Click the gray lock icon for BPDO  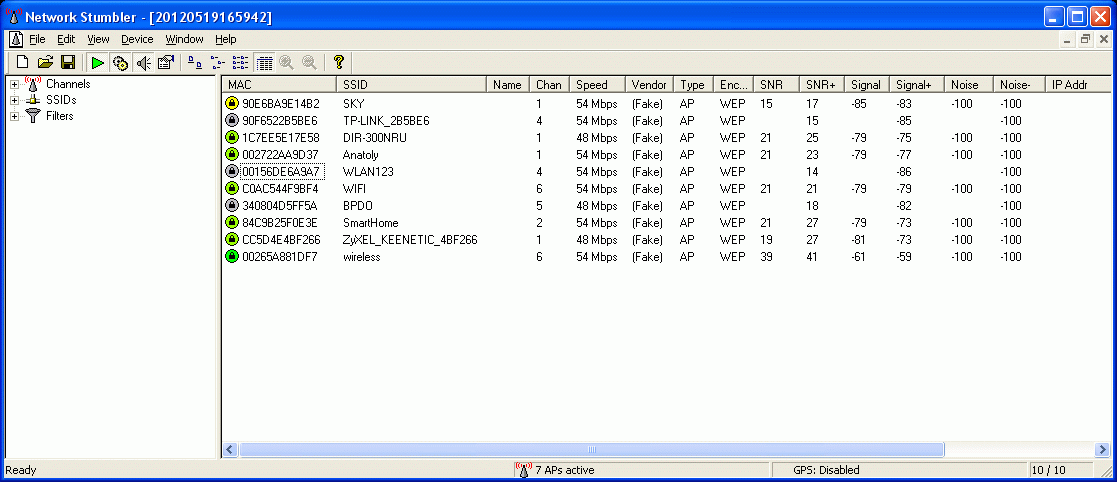click(x=232, y=206)
